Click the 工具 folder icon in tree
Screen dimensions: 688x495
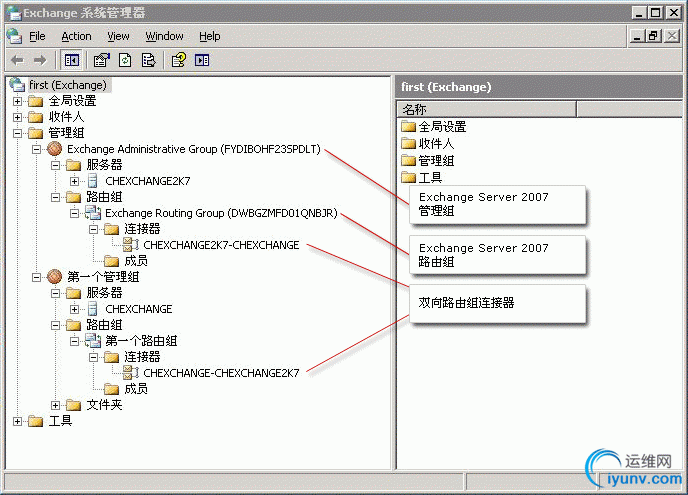pos(36,421)
